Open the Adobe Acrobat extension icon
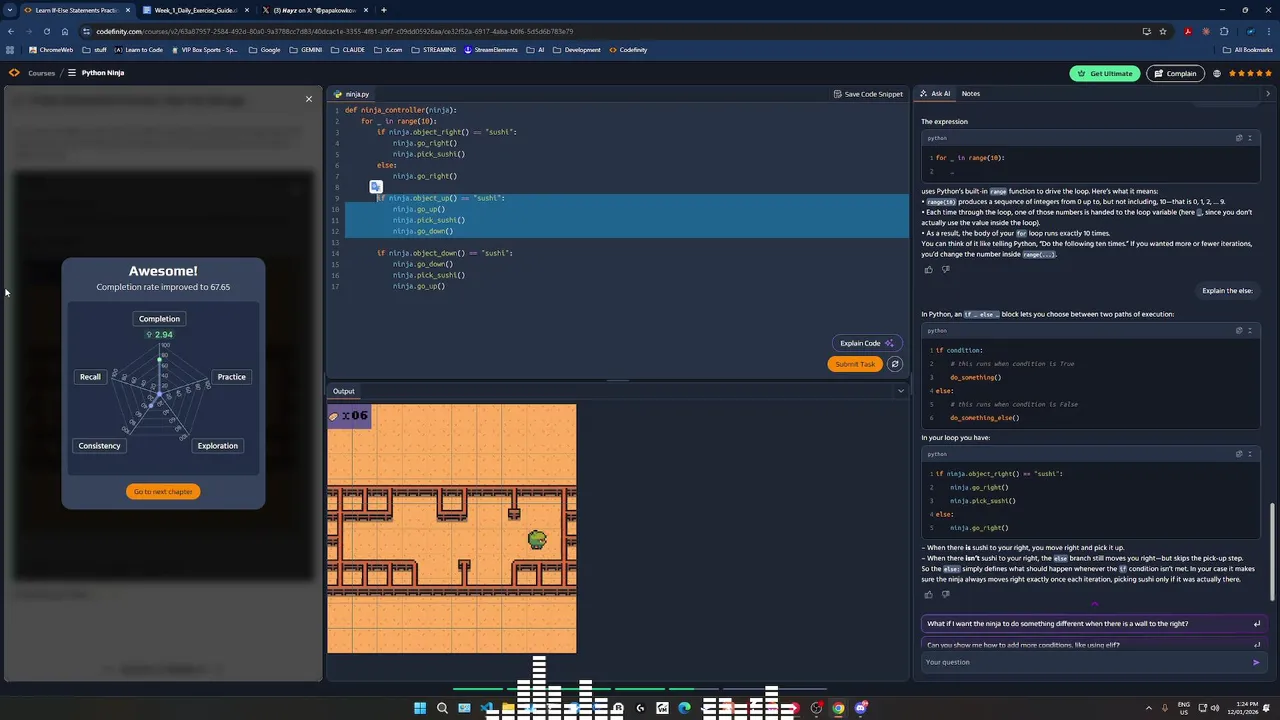The image size is (1280, 720). pyautogui.click(x=1187, y=31)
